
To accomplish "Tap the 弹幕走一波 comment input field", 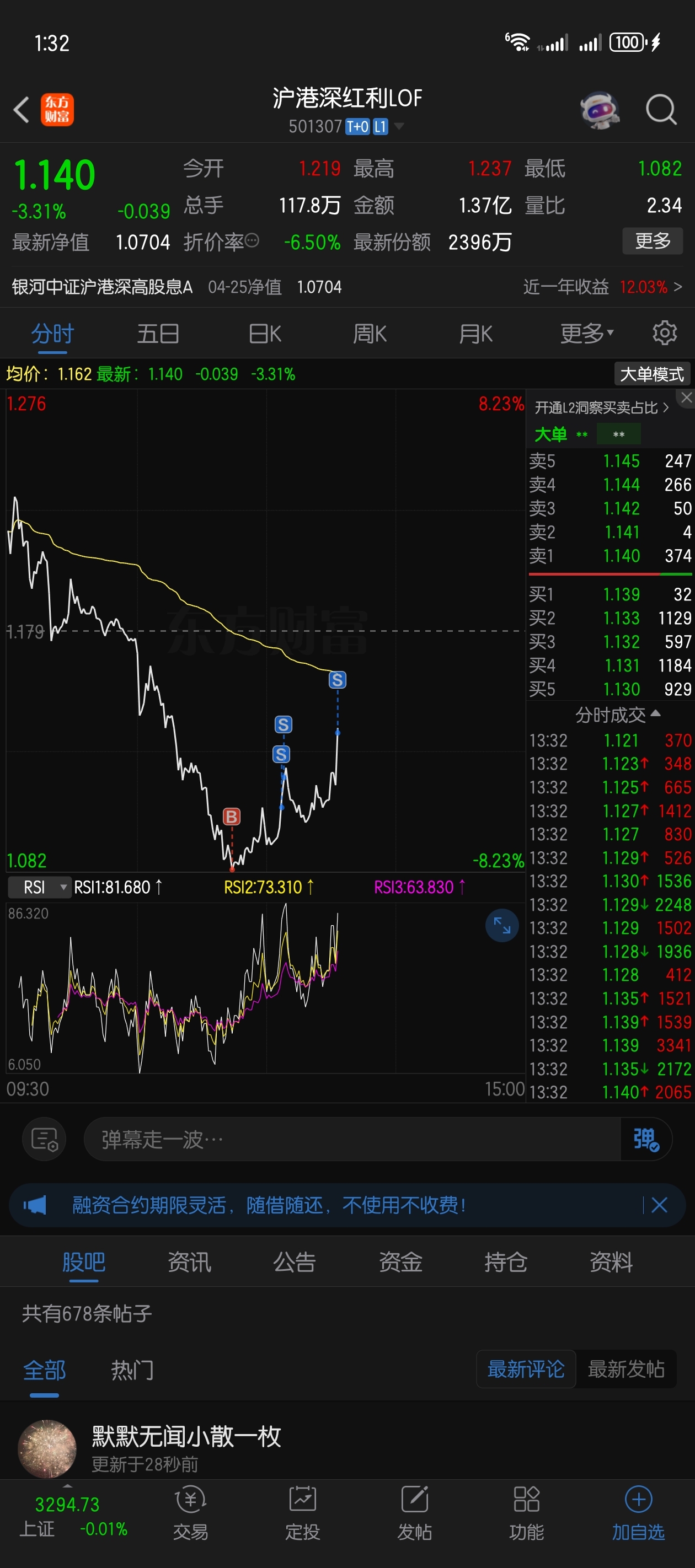I will pos(351,1139).
